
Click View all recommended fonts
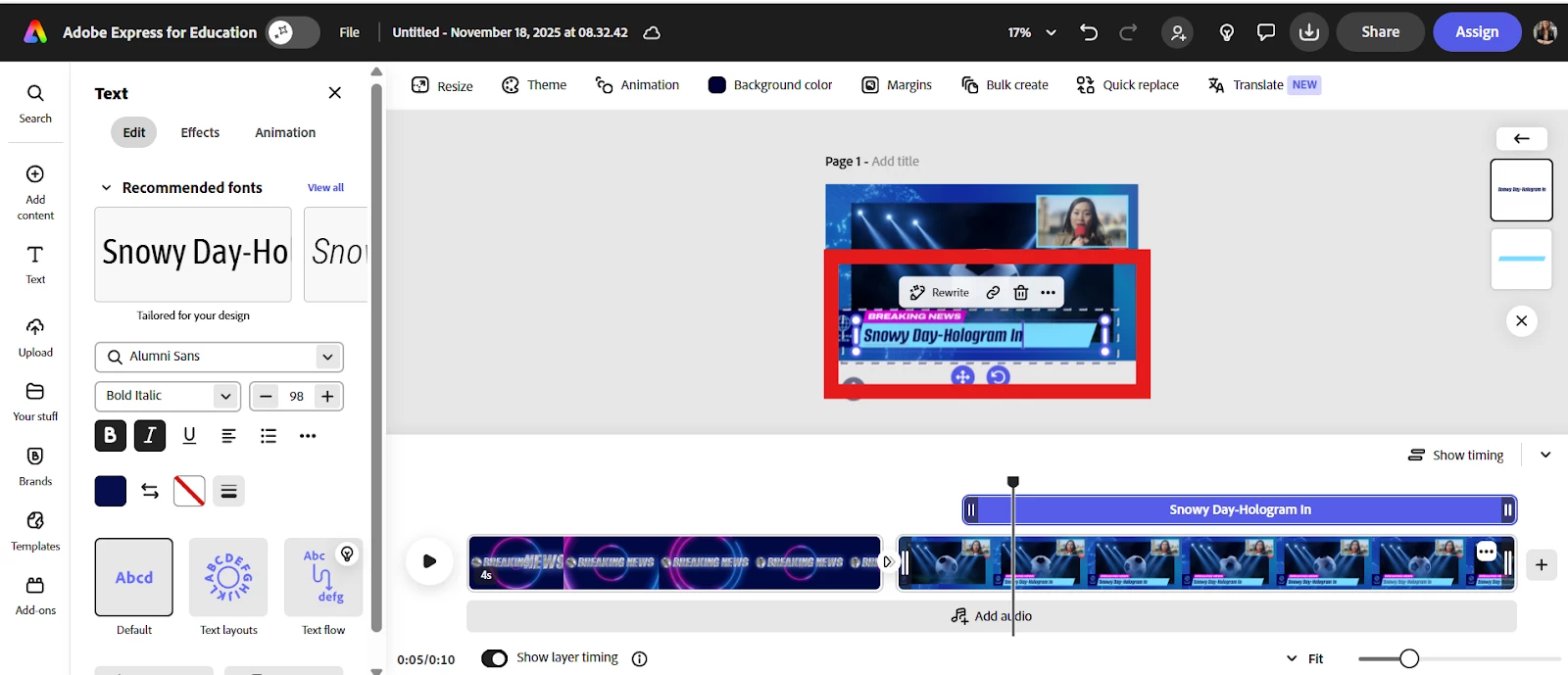pyautogui.click(x=325, y=188)
